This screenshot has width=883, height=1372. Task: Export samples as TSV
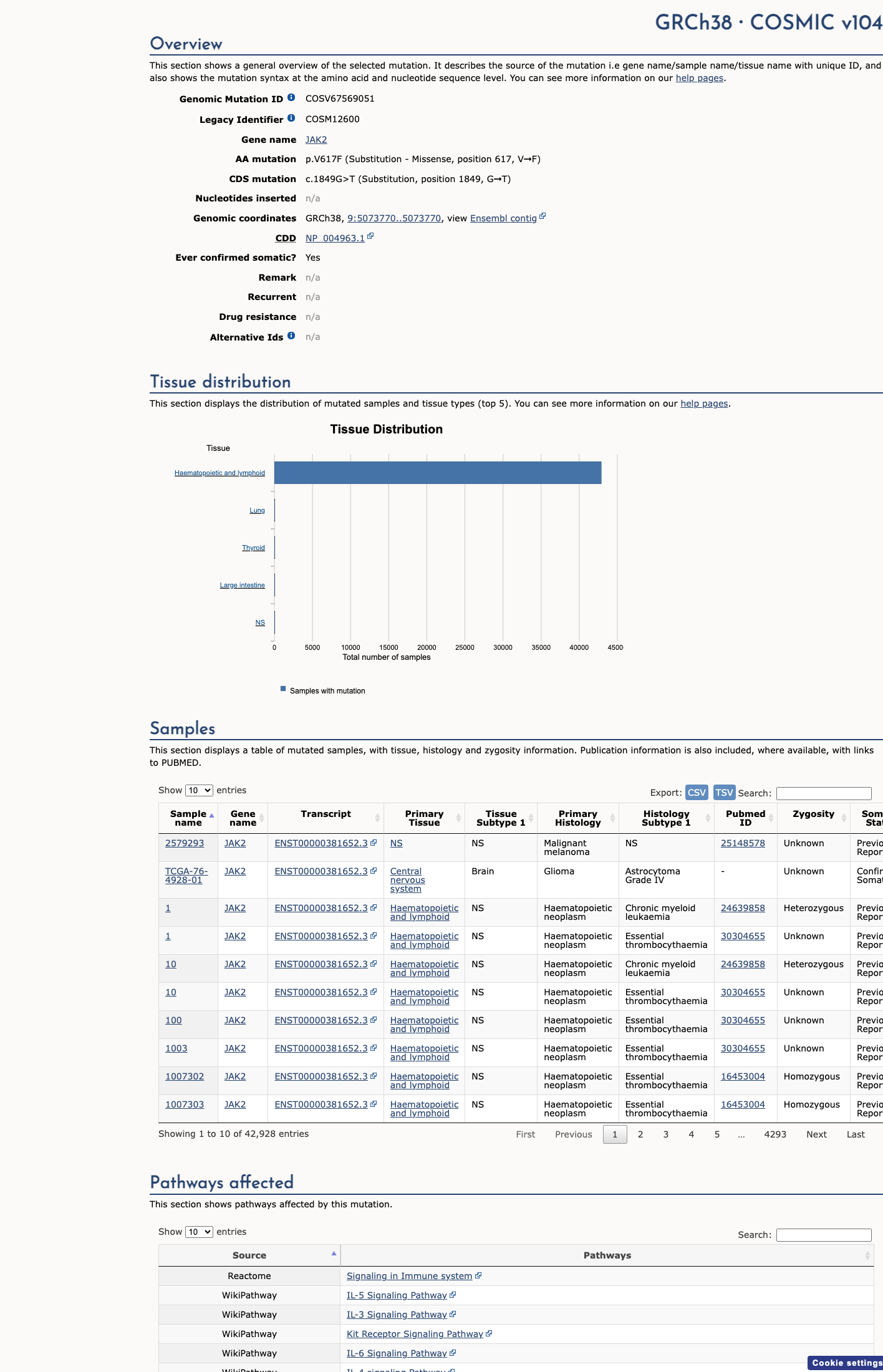(724, 792)
